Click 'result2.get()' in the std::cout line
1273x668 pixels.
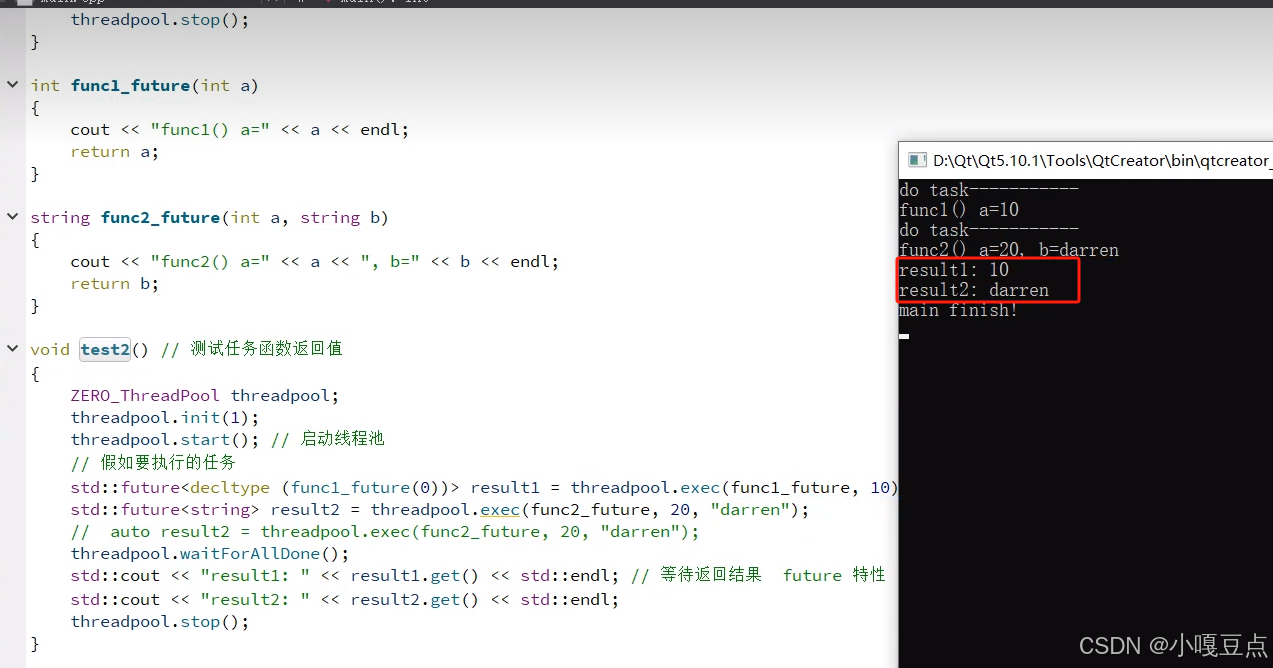click(x=415, y=600)
